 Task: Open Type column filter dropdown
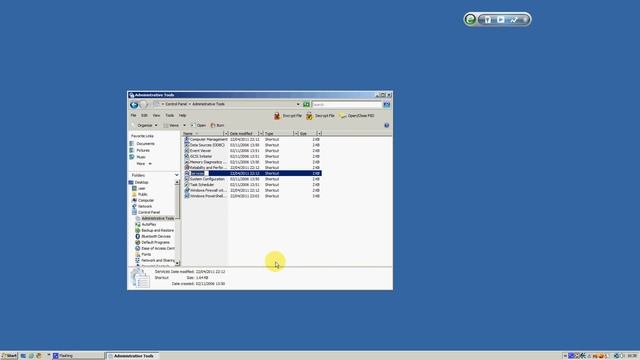tap(296, 134)
